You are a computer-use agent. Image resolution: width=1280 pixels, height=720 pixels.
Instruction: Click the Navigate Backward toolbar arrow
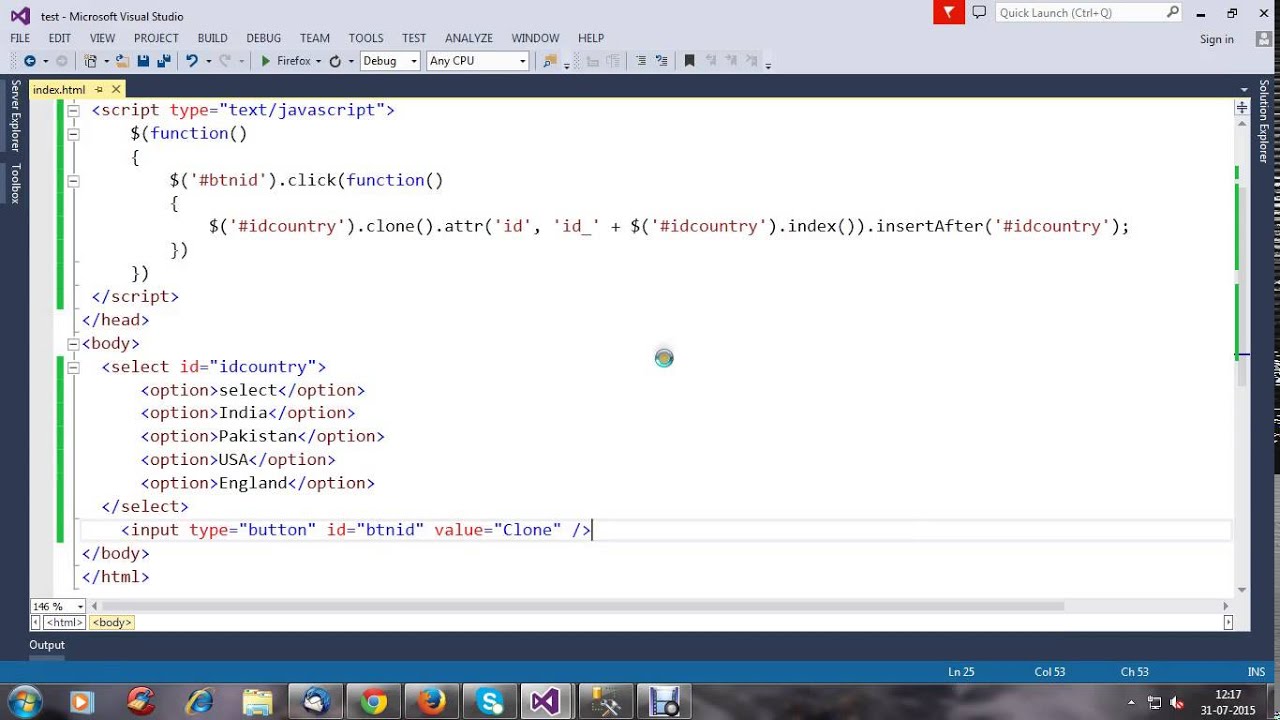pyautogui.click(x=29, y=61)
